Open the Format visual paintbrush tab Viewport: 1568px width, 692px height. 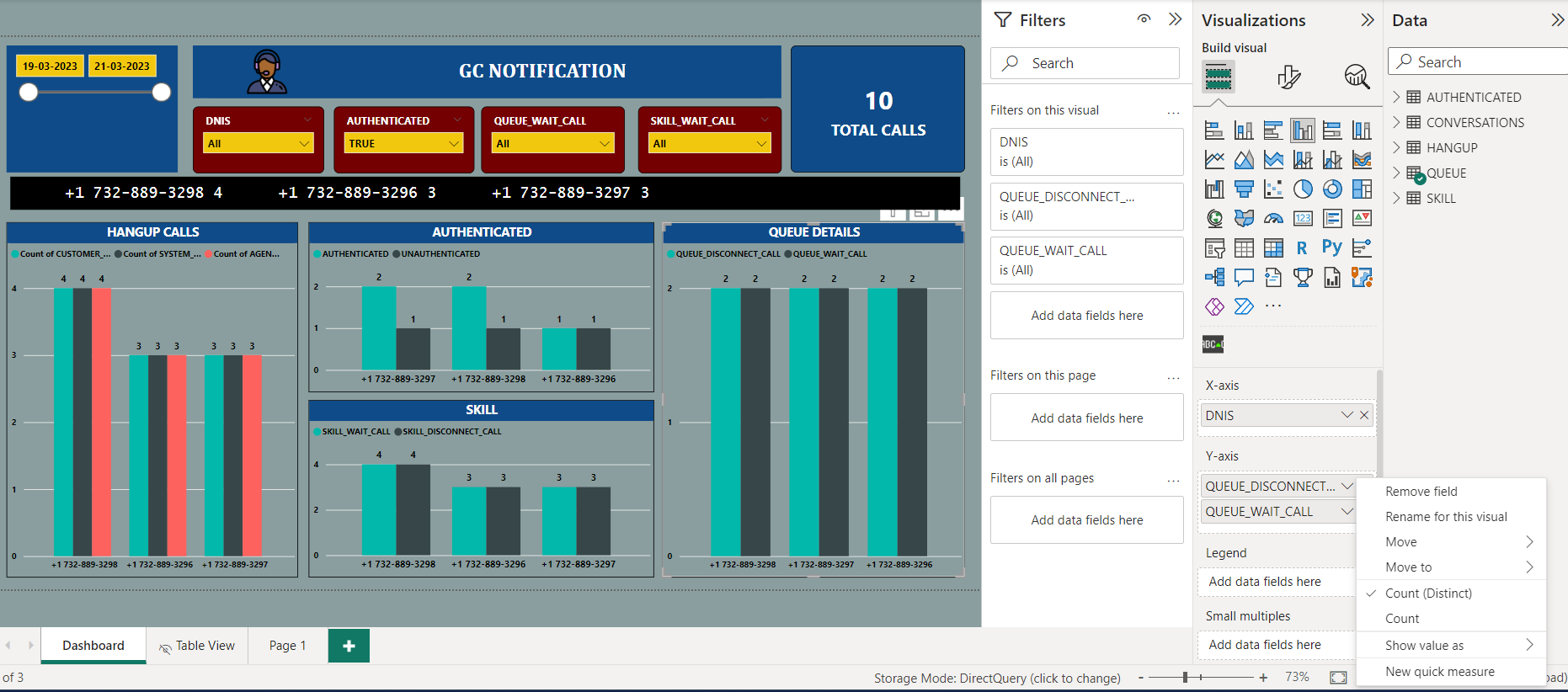pos(1288,77)
